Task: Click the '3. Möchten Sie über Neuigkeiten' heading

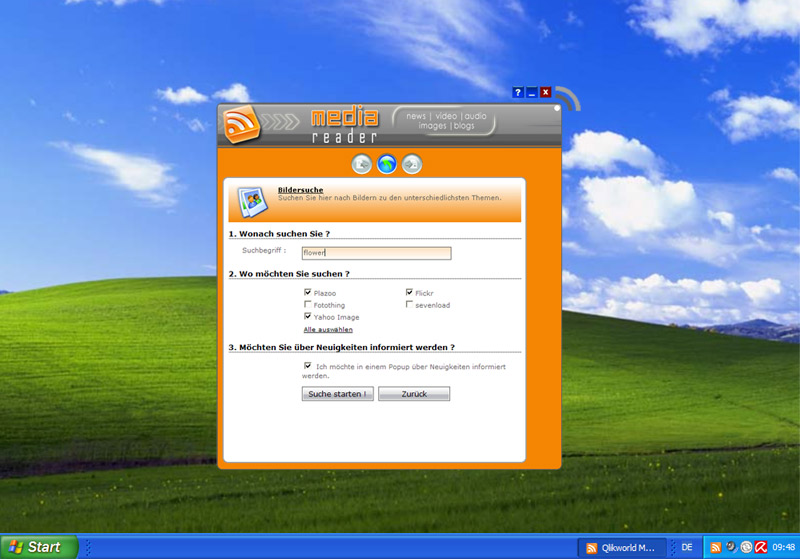Action: 341,347
